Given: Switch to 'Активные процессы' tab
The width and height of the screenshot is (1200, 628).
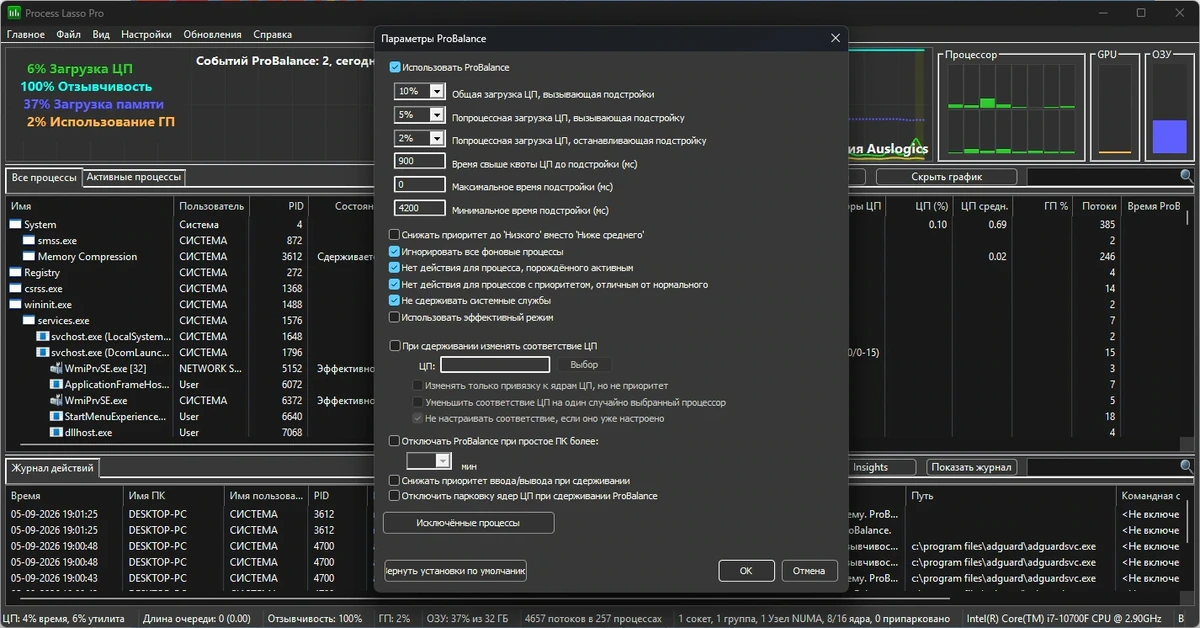Looking at the screenshot, I should pos(134,177).
